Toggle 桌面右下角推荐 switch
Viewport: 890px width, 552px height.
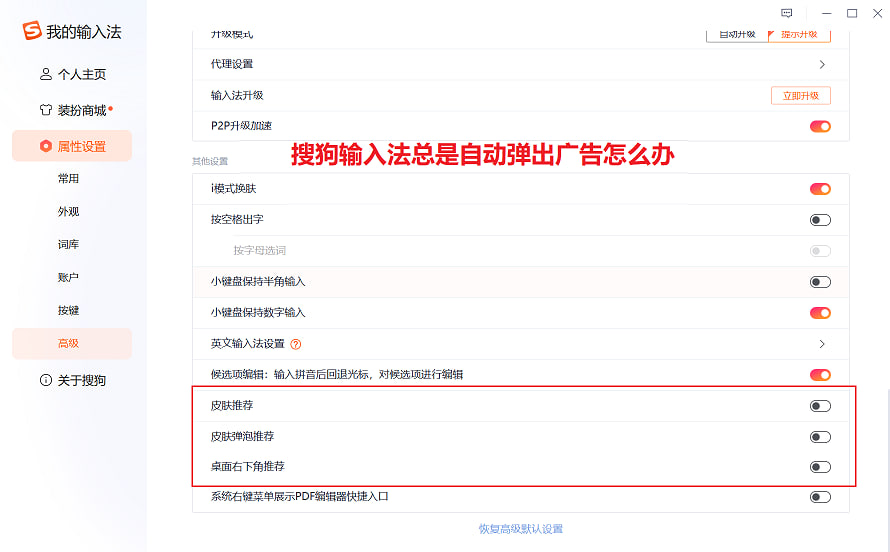coord(820,467)
